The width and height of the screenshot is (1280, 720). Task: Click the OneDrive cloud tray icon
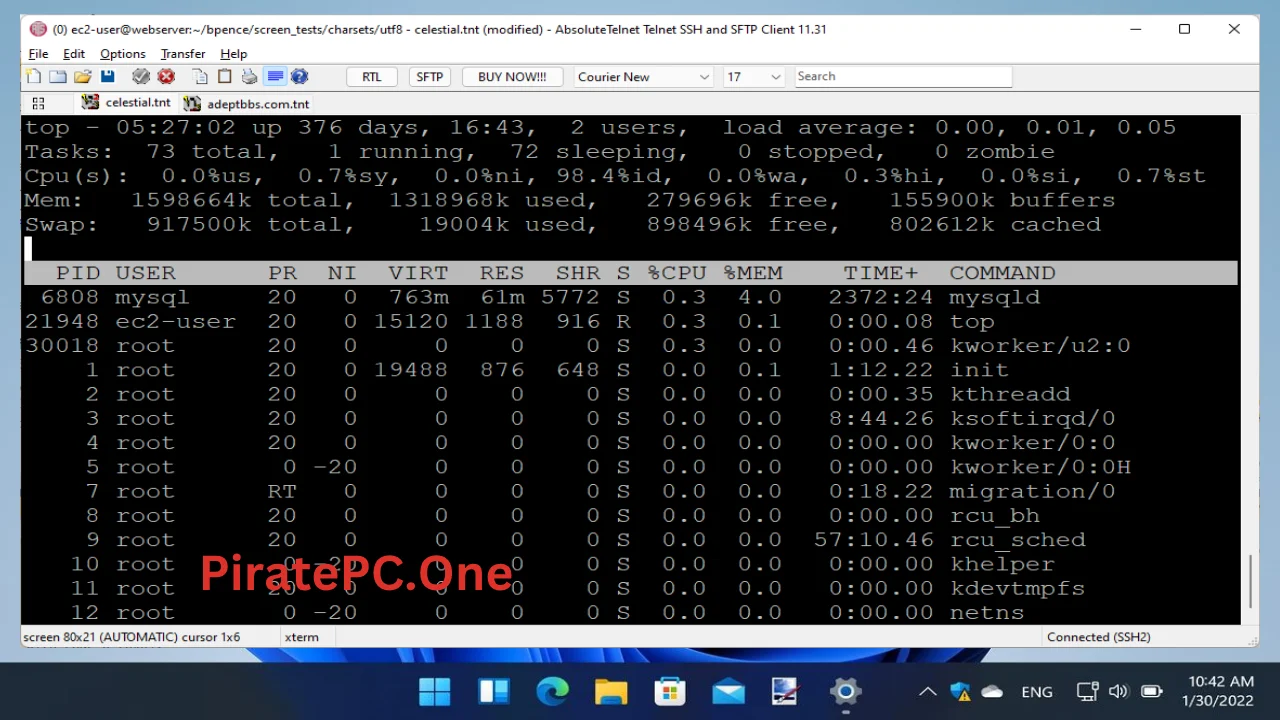(x=992, y=691)
